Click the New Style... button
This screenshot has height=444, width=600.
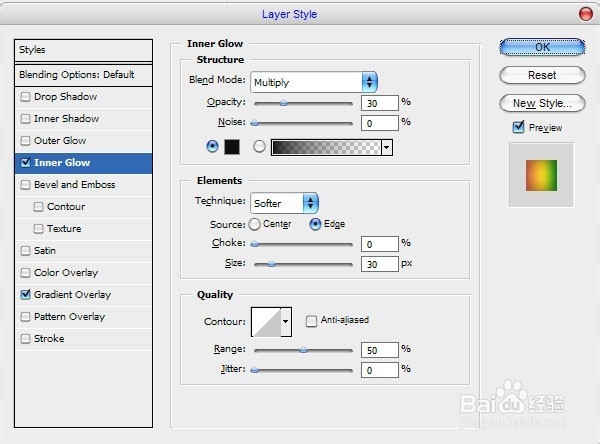(542, 103)
